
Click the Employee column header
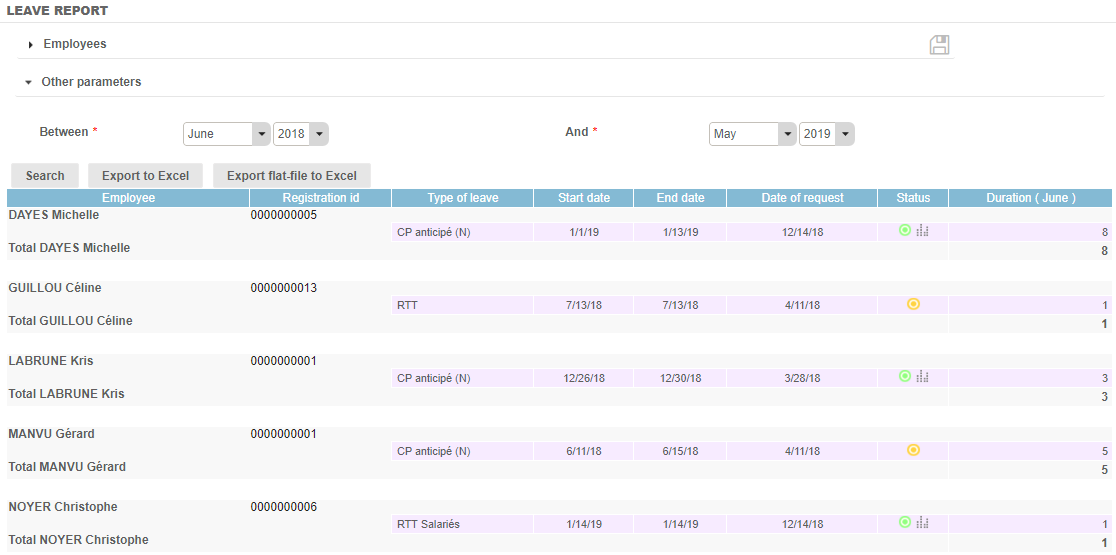tap(128, 198)
